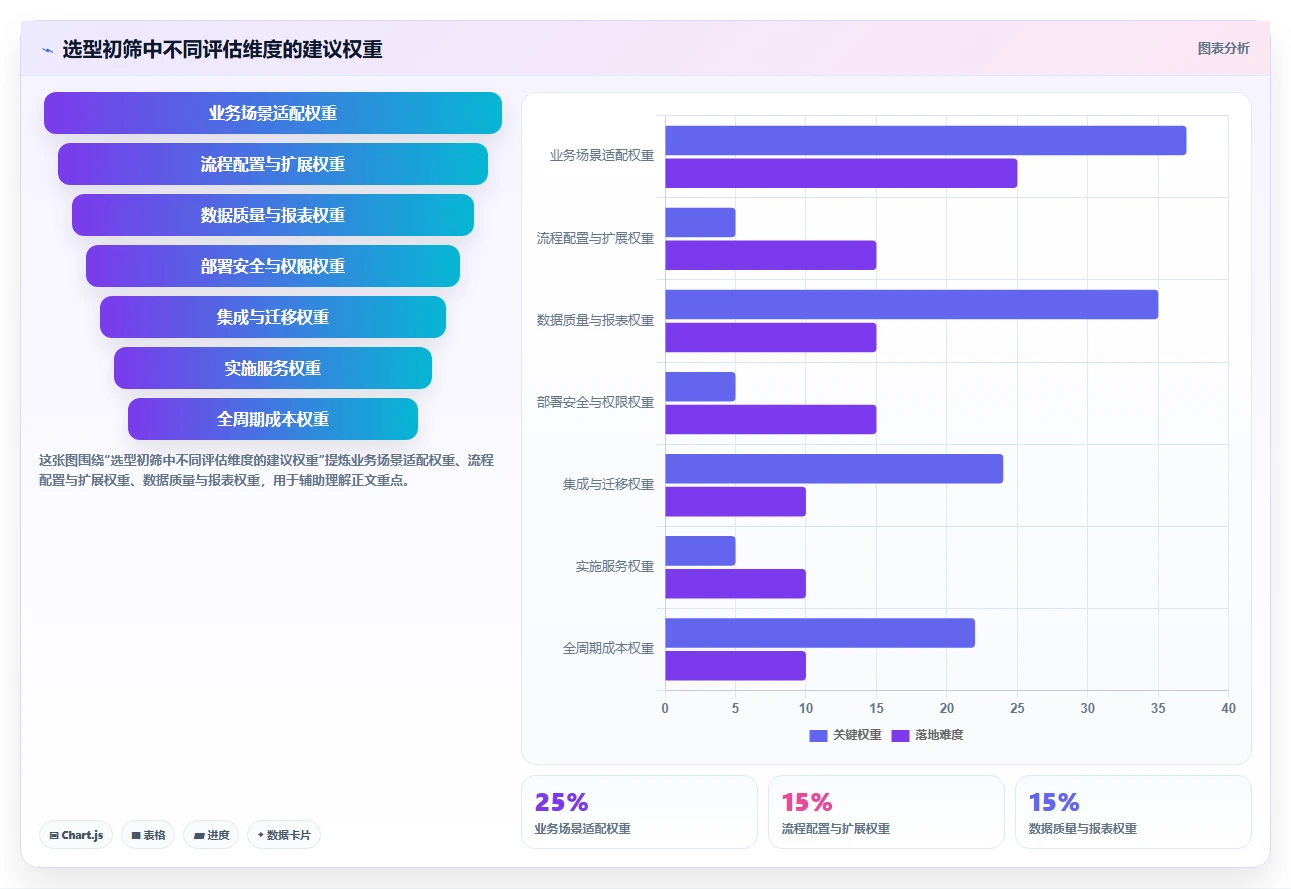Open the 25% 业务场景适配权重 data card
The height and width of the screenshot is (889, 1291).
[x=639, y=812]
